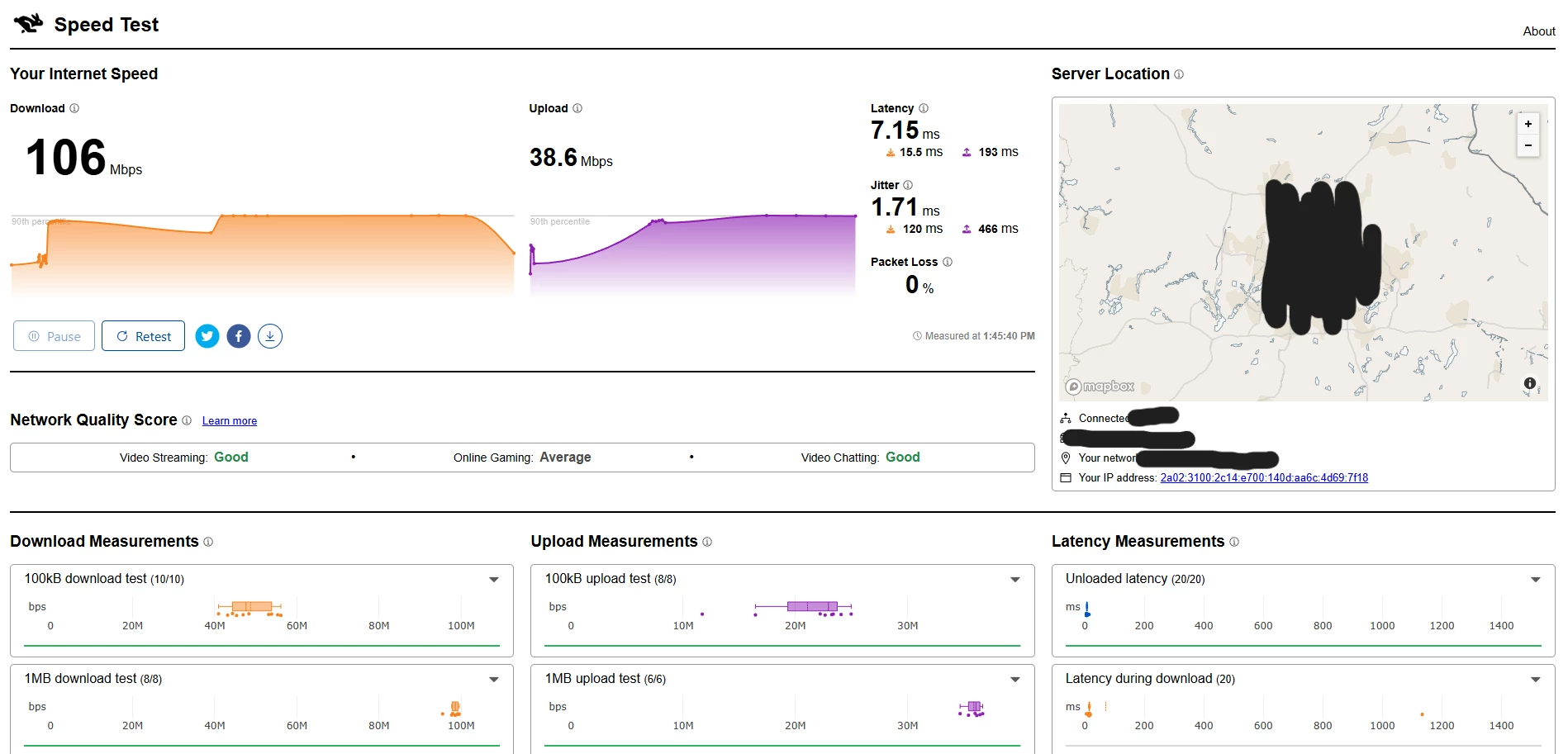Click the info icon beside Download label
The image size is (1568, 754).
pos(74,108)
